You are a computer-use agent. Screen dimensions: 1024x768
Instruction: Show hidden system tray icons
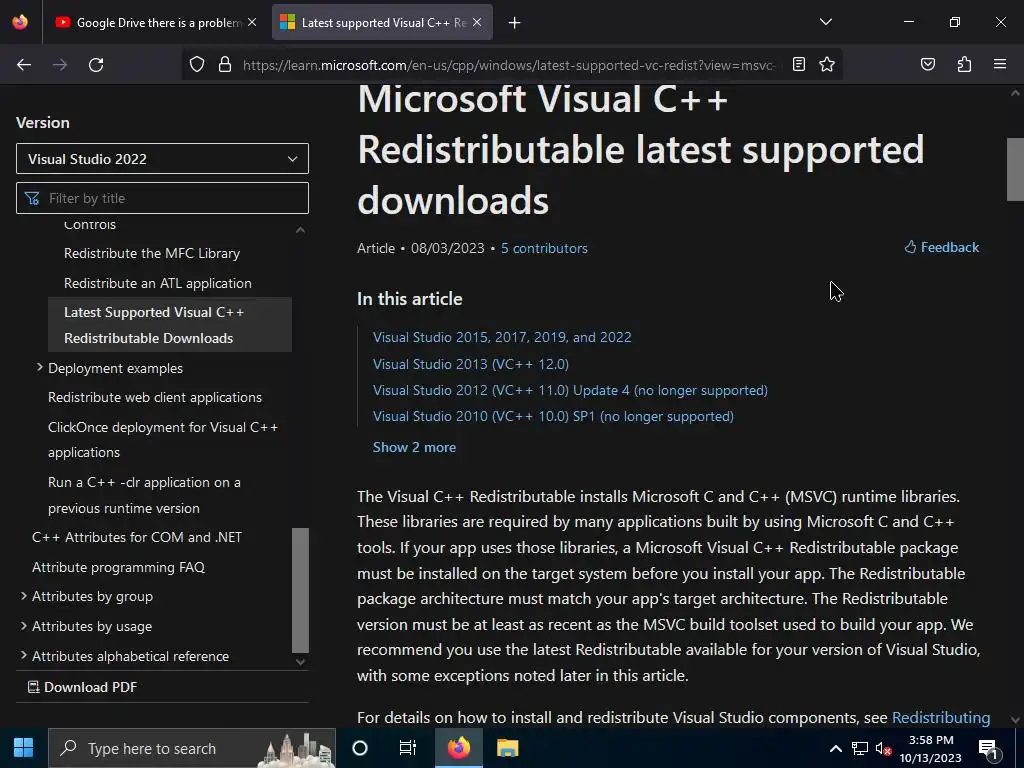pyautogui.click(x=835, y=748)
